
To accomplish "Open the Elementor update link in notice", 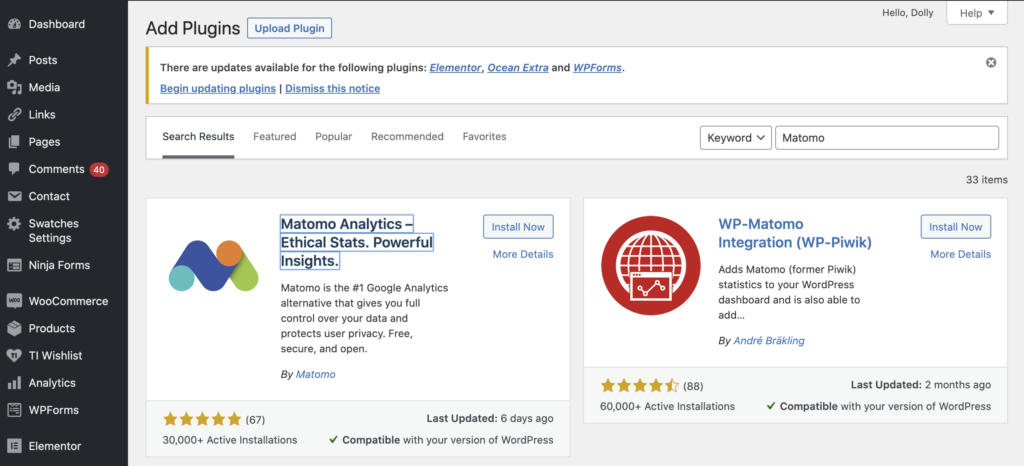I will coord(456,67).
